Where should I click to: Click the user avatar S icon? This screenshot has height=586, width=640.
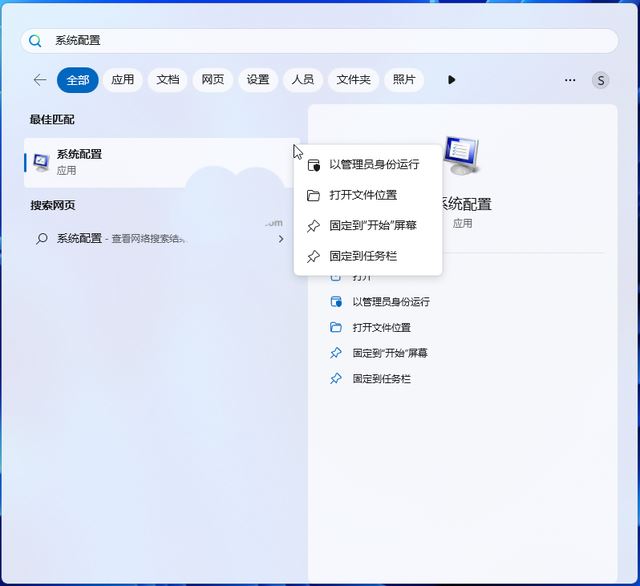[600, 80]
